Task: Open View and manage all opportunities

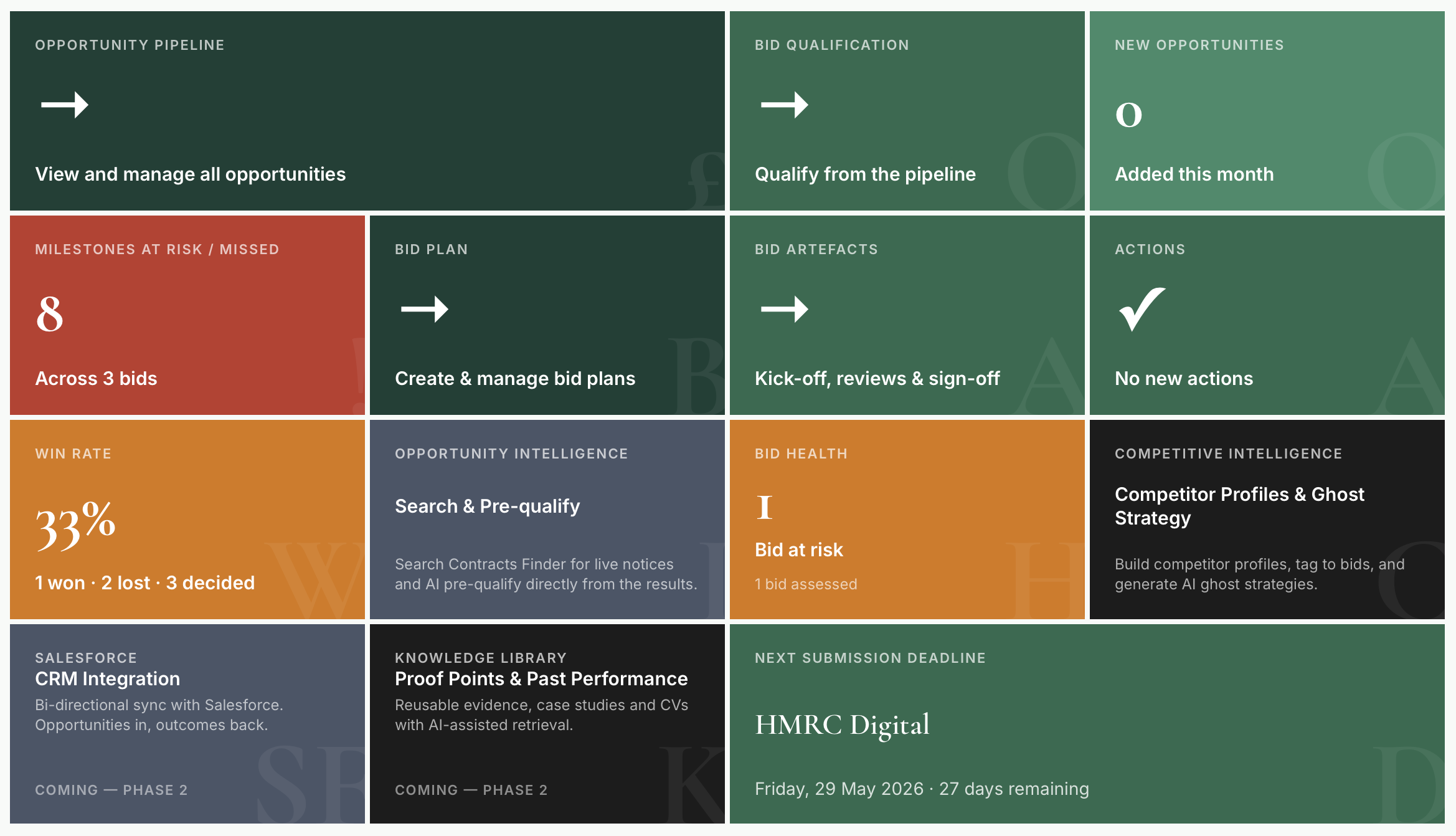Action: pyautogui.click(x=191, y=174)
